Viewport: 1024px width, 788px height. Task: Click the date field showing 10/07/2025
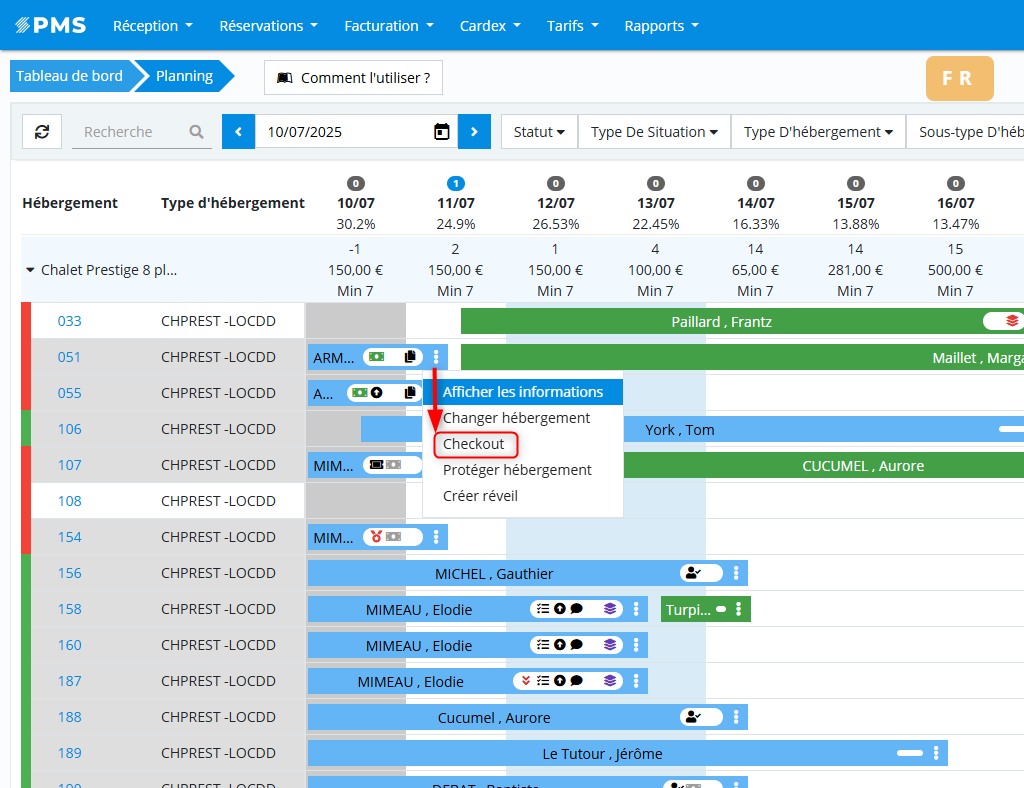(340, 132)
